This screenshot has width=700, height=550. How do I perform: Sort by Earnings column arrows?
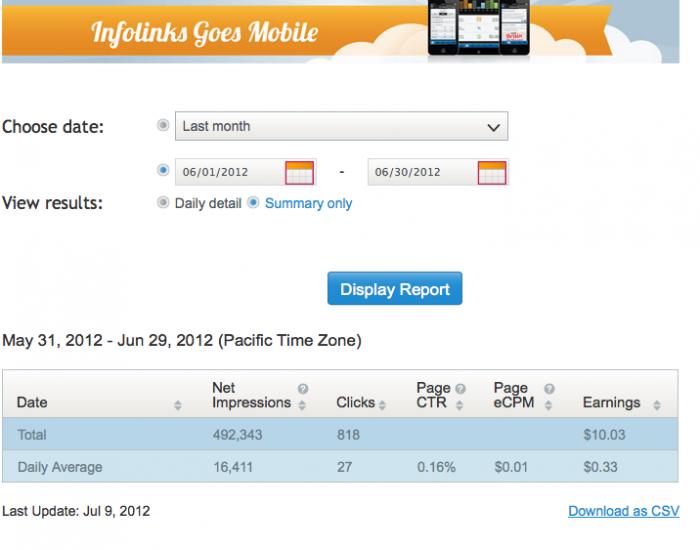657,405
